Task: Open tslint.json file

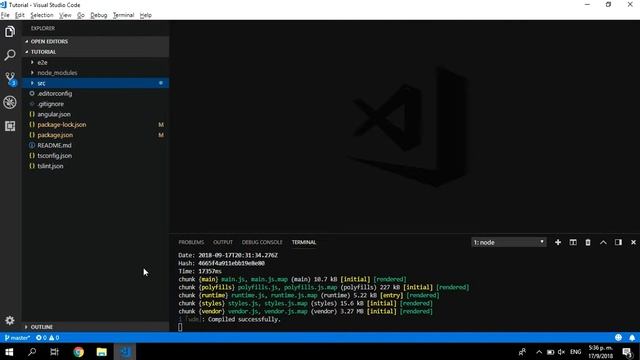Action: (96, 166)
